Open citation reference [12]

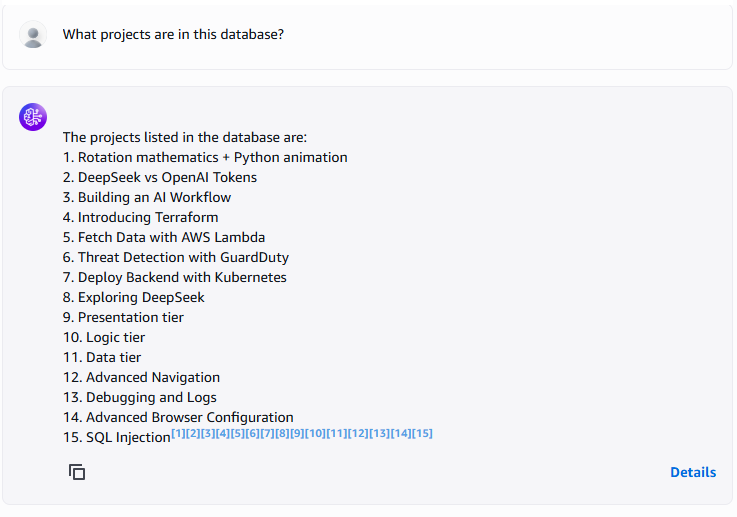[358, 433]
